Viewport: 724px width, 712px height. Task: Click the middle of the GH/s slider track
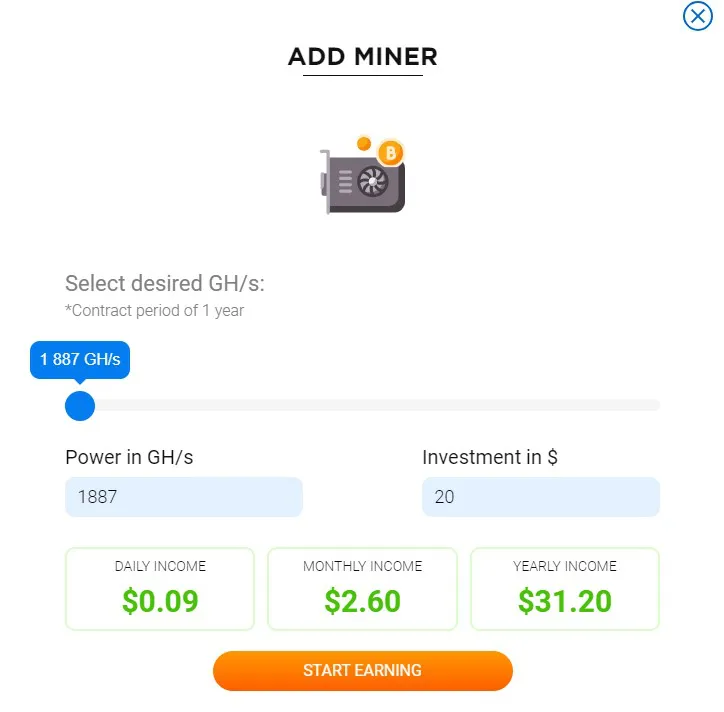[x=362, y=405]
